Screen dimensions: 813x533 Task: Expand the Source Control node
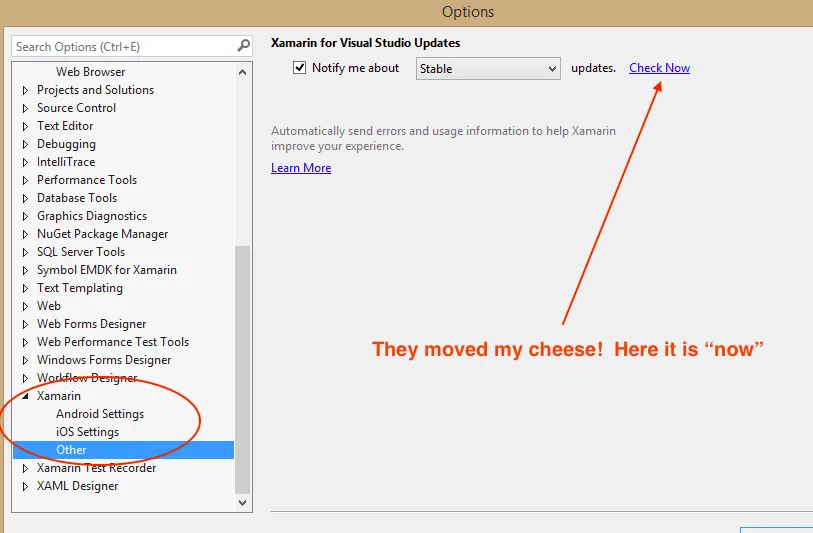25,108
